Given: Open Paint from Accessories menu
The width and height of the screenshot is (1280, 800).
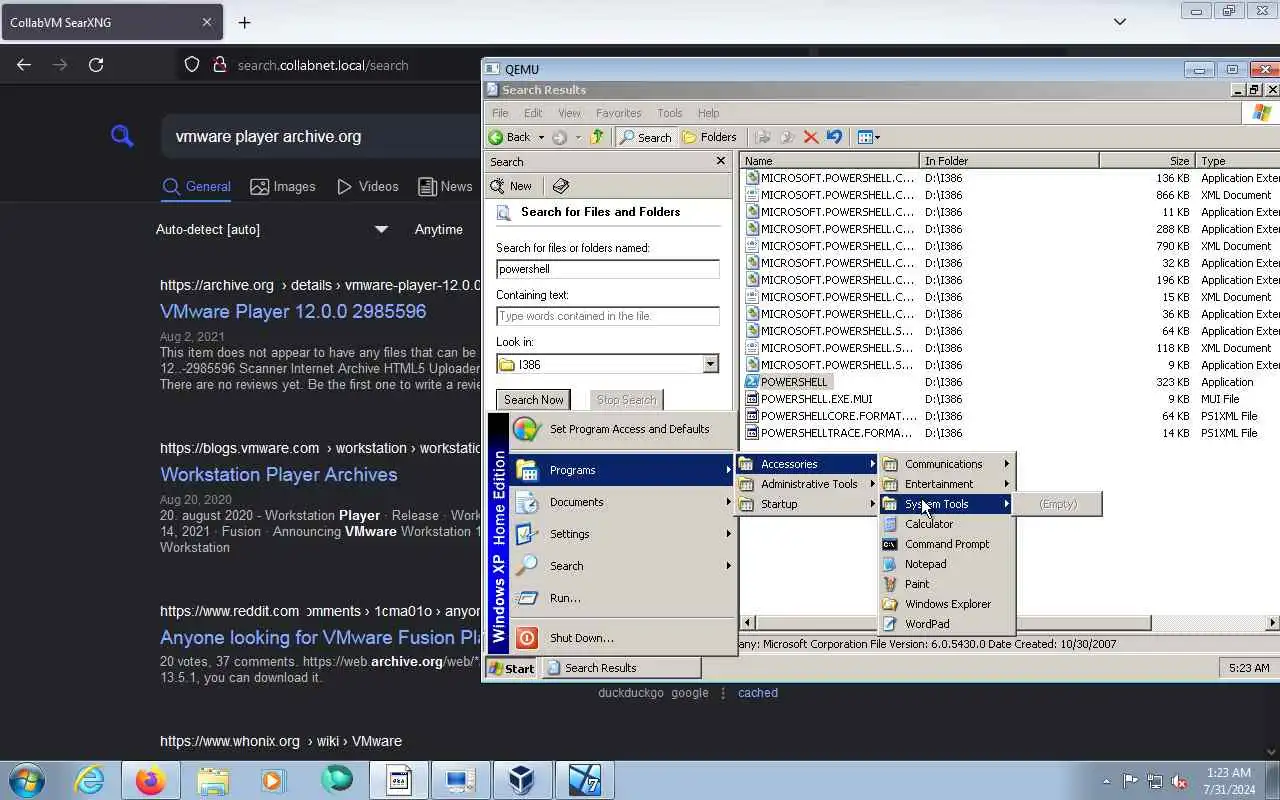Looking at the screenshot, I should coord(947,584).
